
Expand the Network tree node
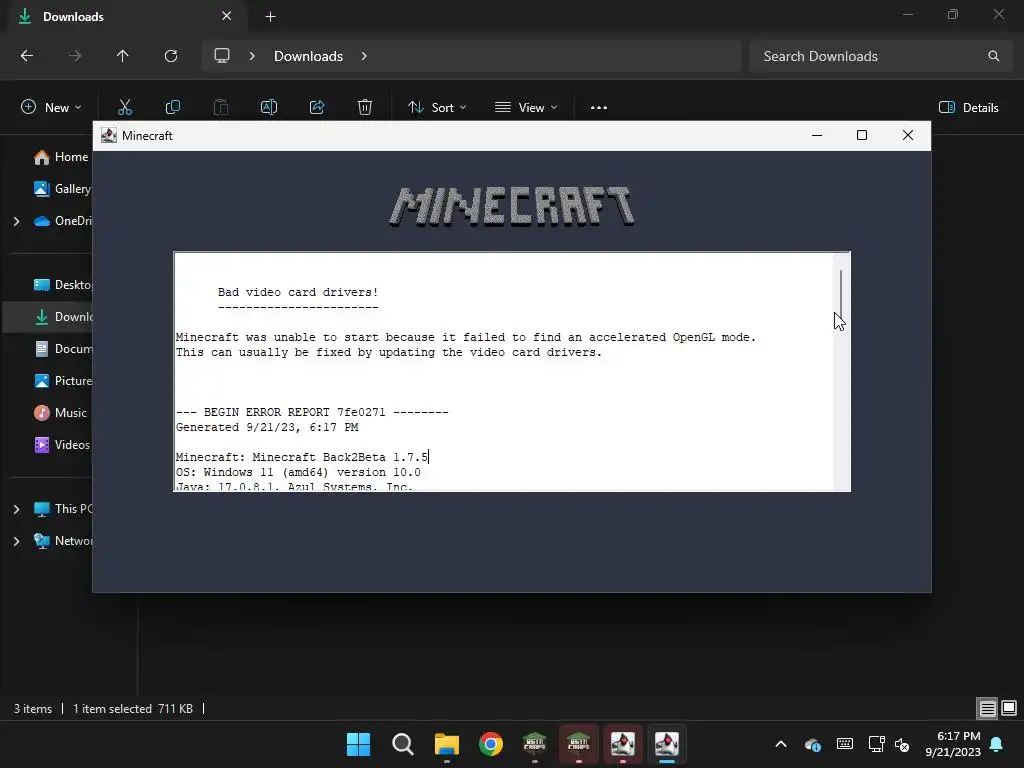16,541
